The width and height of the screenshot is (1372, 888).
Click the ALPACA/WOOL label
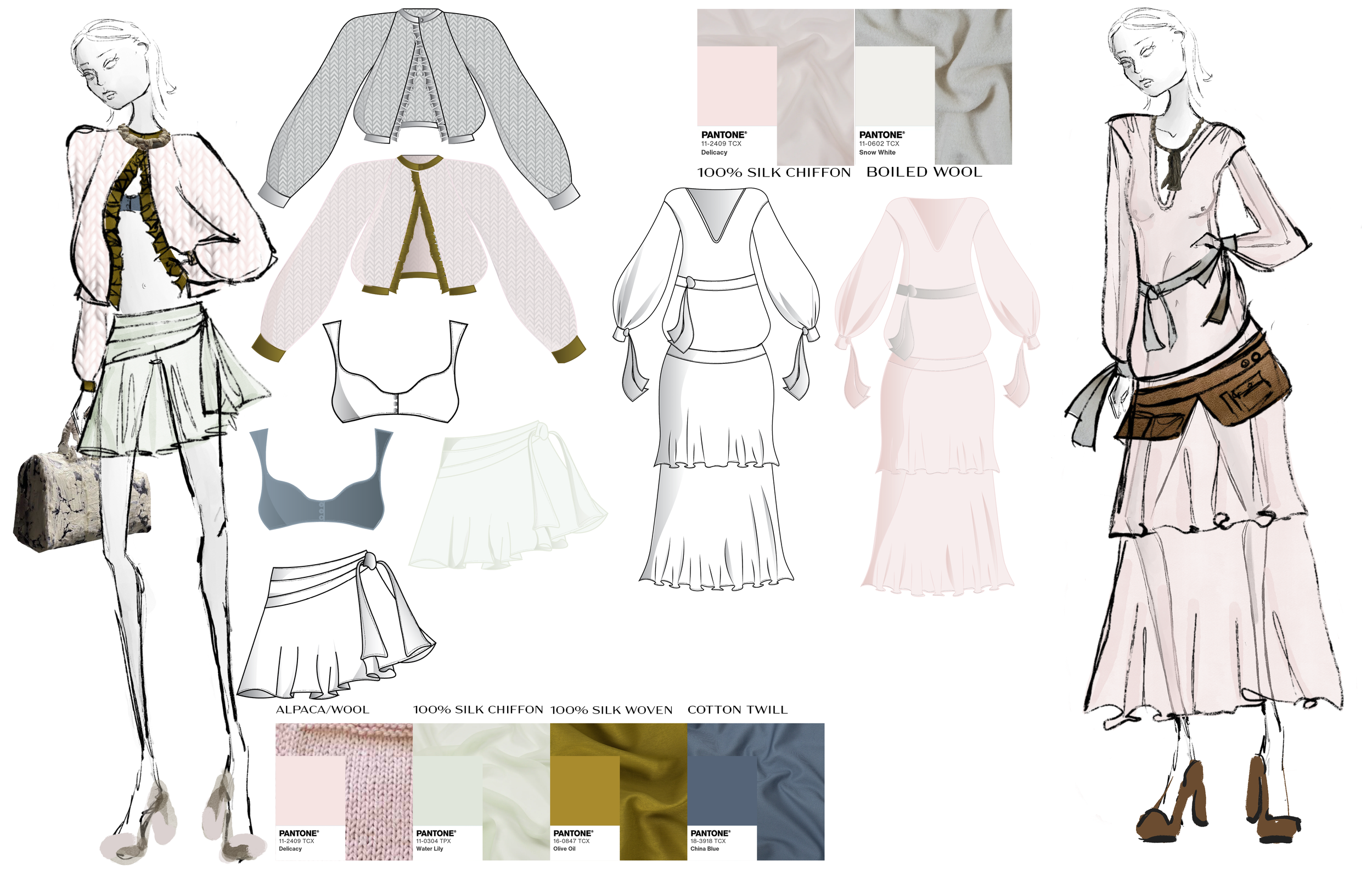(x=324, y=710)
